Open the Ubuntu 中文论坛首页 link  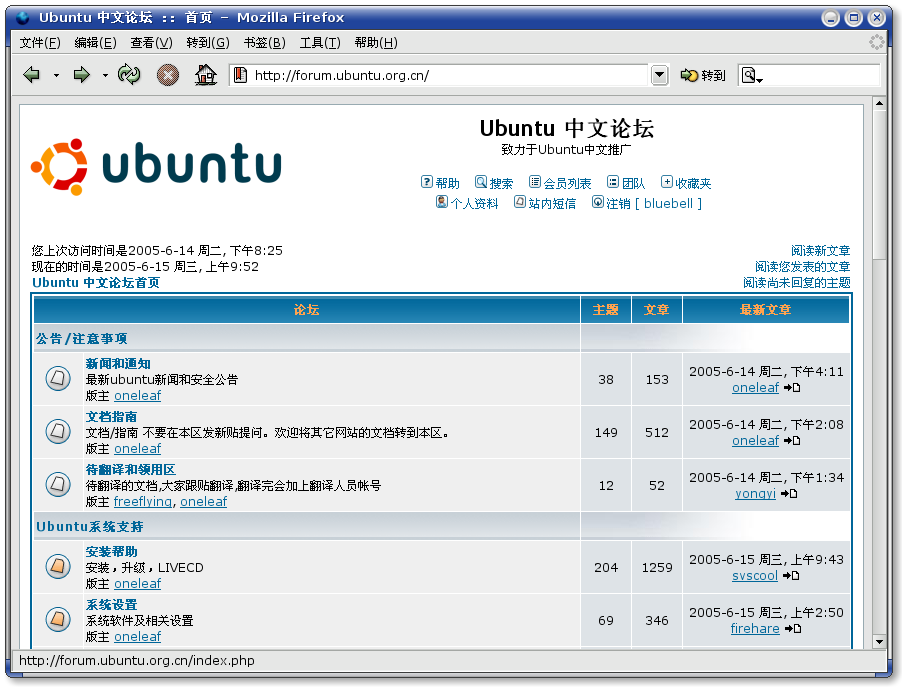[96, 283]
